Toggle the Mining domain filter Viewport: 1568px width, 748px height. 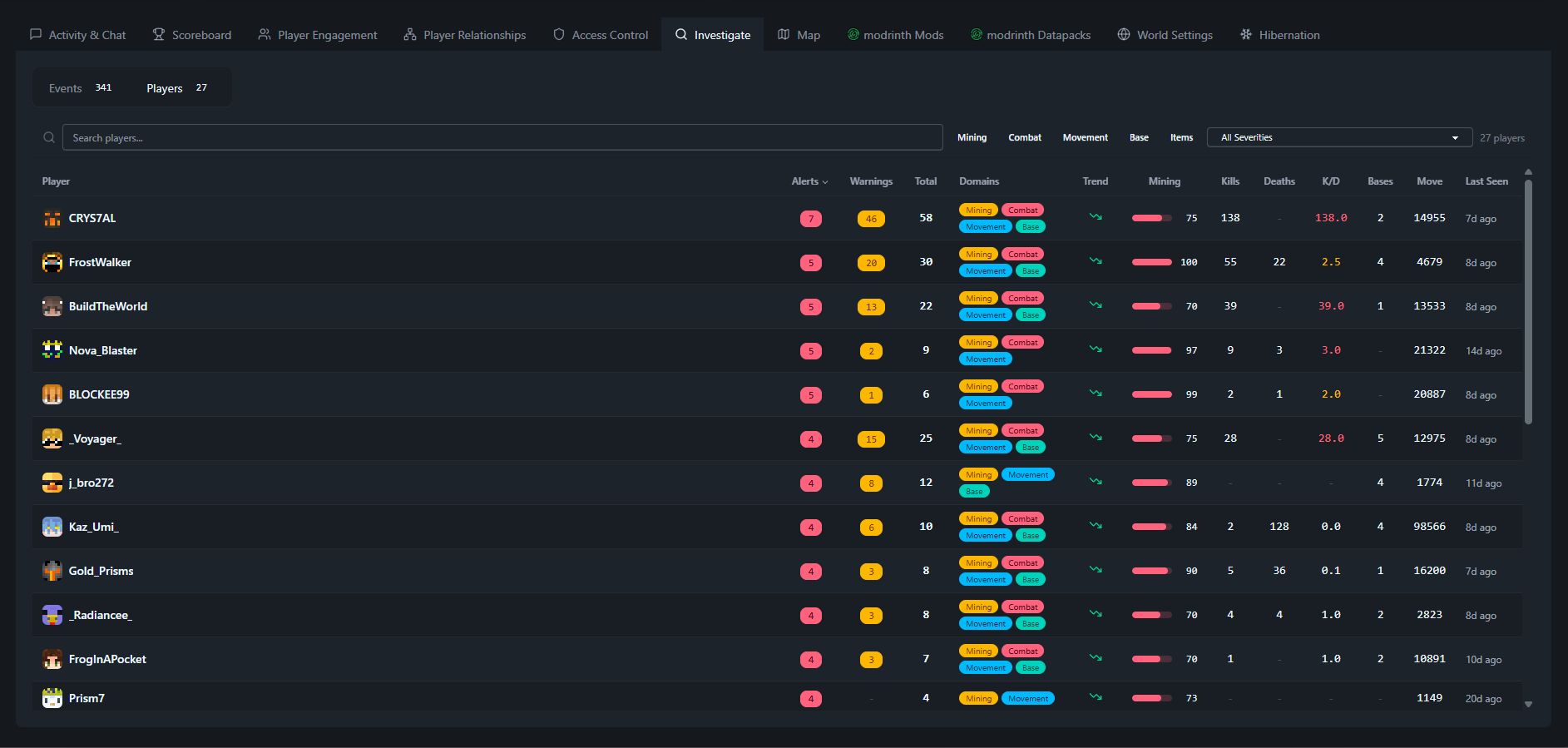click(x=972, y=138)
